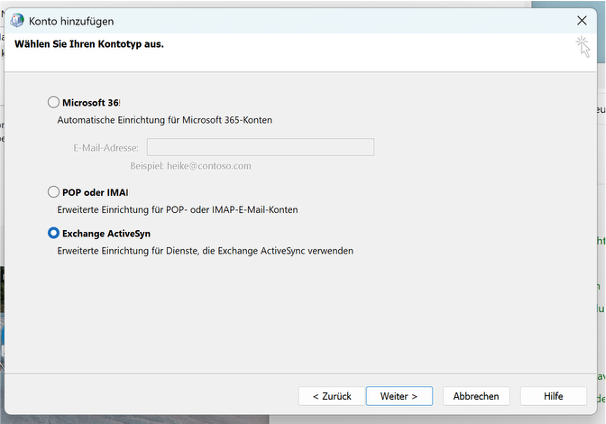The height and width of the screenshot is (424, 606).
Task: Click into the E-Mail-Adresse text field
Action: point(260,147)
